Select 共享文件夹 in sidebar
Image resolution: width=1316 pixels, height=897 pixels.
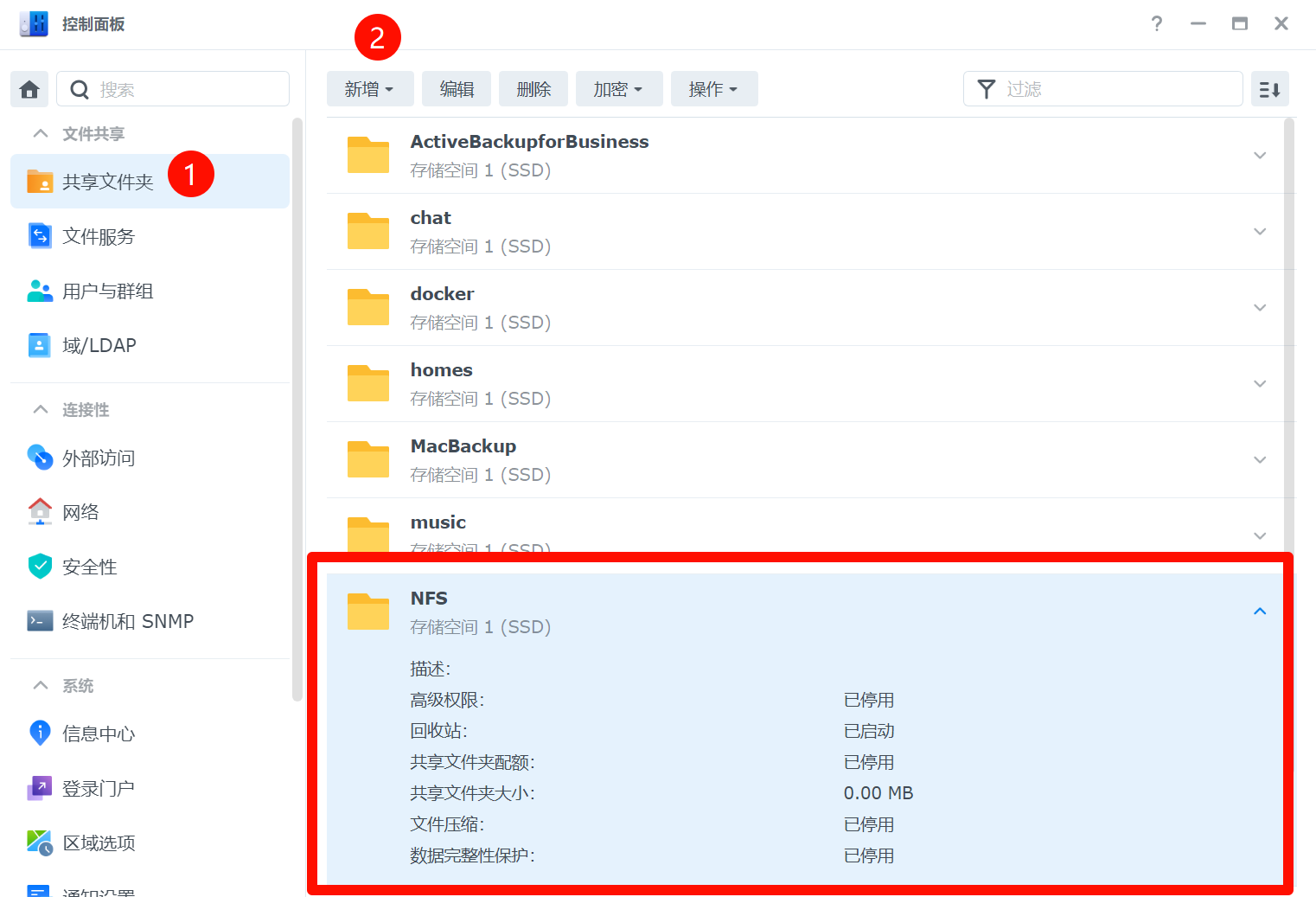tap(107, 182)
